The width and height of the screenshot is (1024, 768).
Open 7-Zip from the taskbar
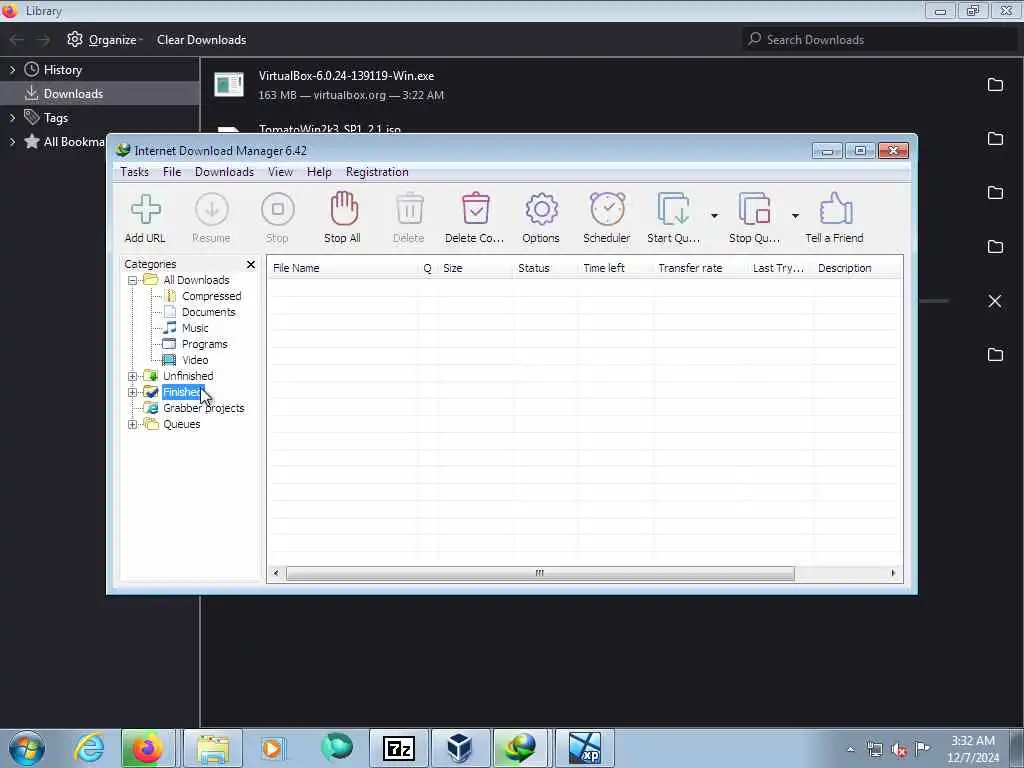click(399, 748)
